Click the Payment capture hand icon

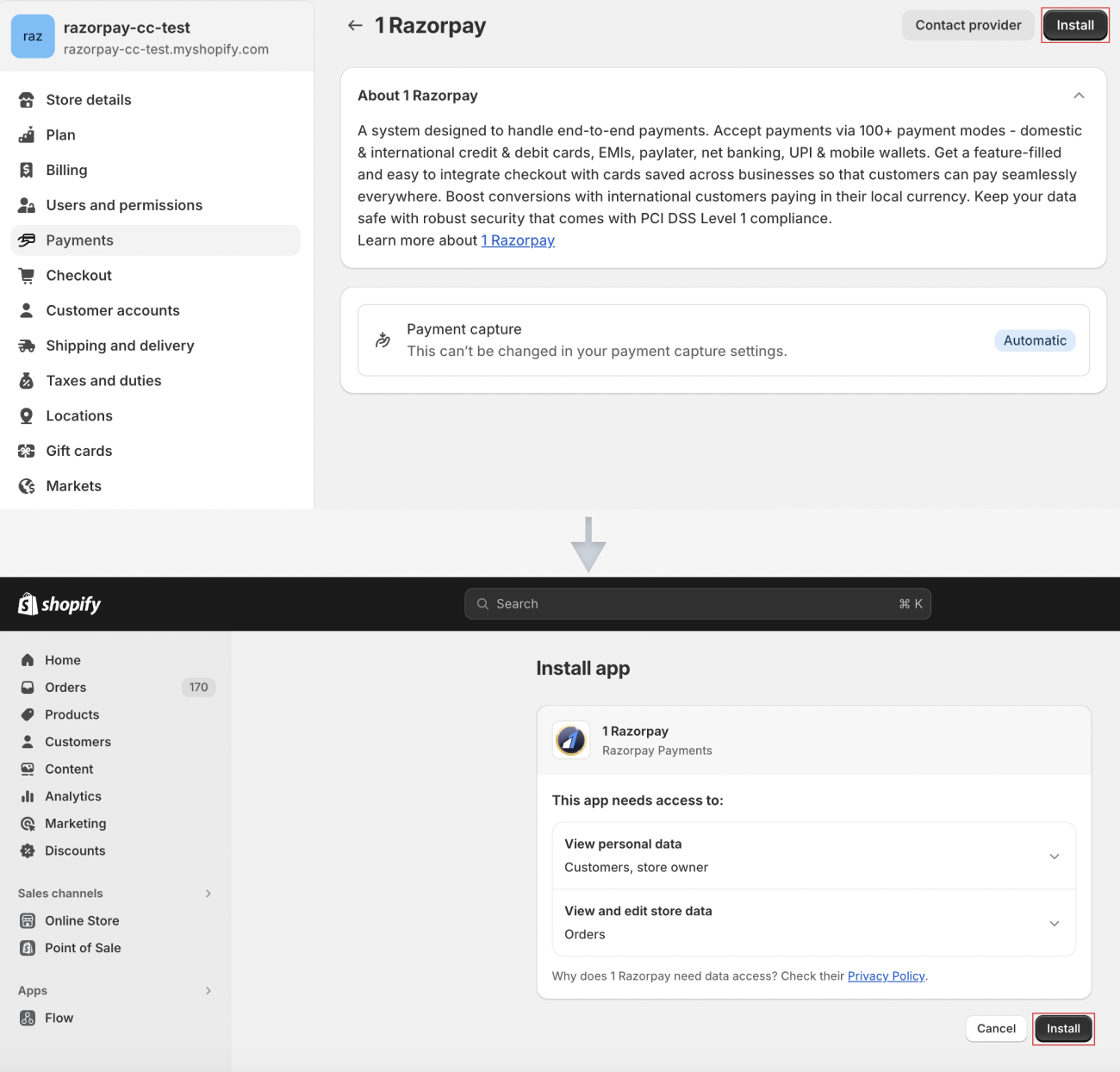(383, 340)
